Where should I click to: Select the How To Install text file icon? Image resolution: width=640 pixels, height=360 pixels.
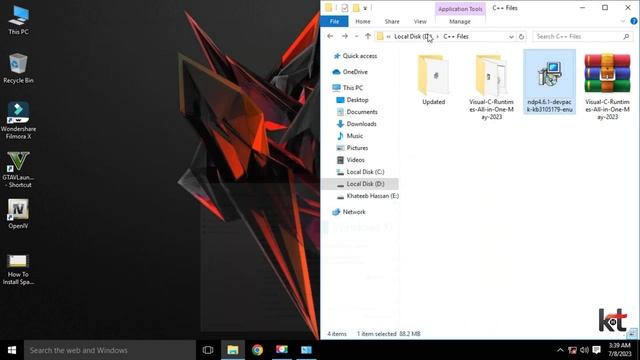pyautogui.click(x=18, y=269)
